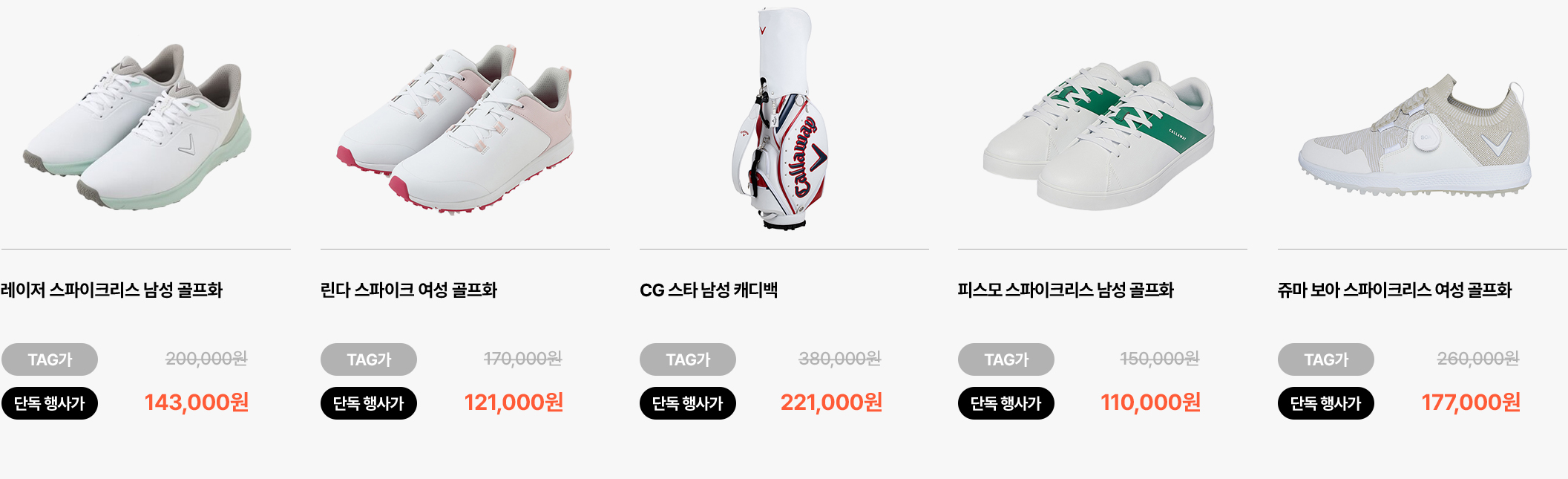
Task: Click the 린다 스파이크 여성 골프화 title
Action: 409,290
